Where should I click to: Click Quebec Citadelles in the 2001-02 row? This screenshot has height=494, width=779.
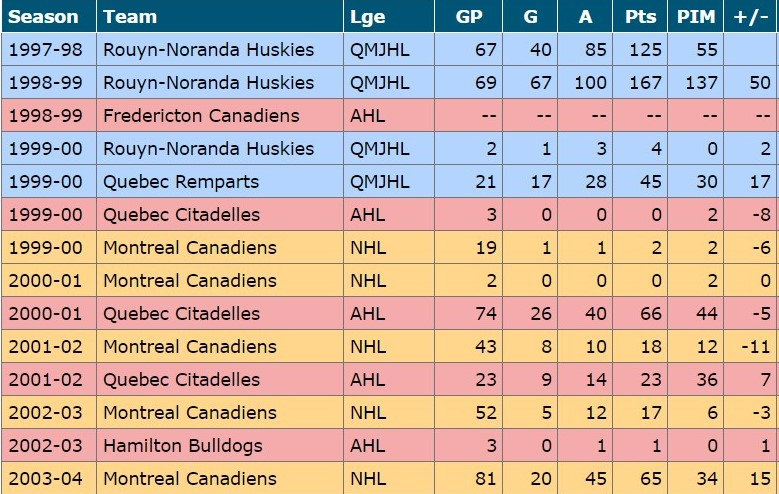coord(181,380)
